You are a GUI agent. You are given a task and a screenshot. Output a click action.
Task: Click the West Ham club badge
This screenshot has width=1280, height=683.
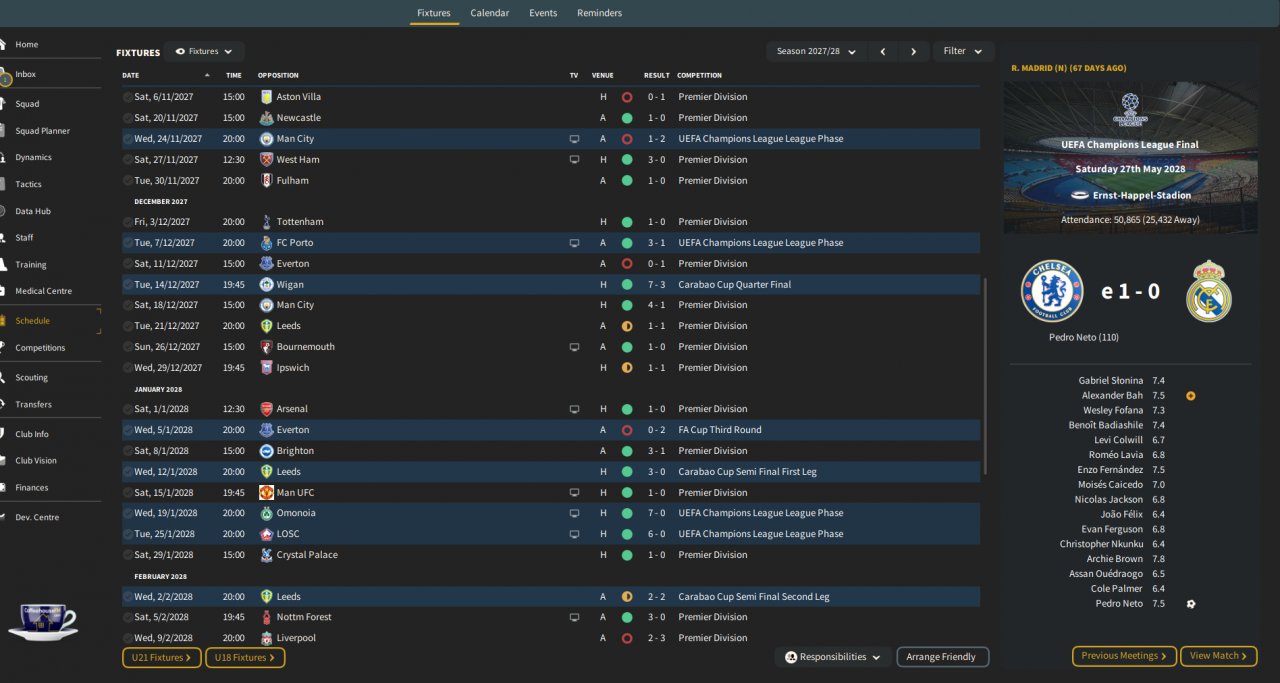[266, 160]
